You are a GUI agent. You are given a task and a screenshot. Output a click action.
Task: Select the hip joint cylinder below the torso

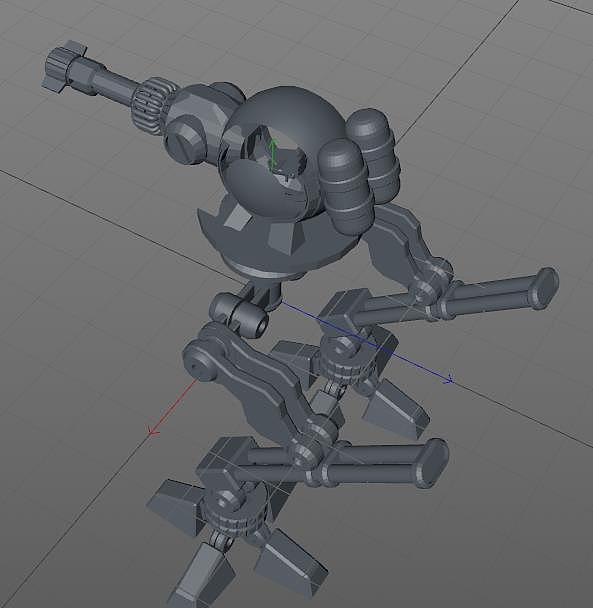tap(240, 315)
